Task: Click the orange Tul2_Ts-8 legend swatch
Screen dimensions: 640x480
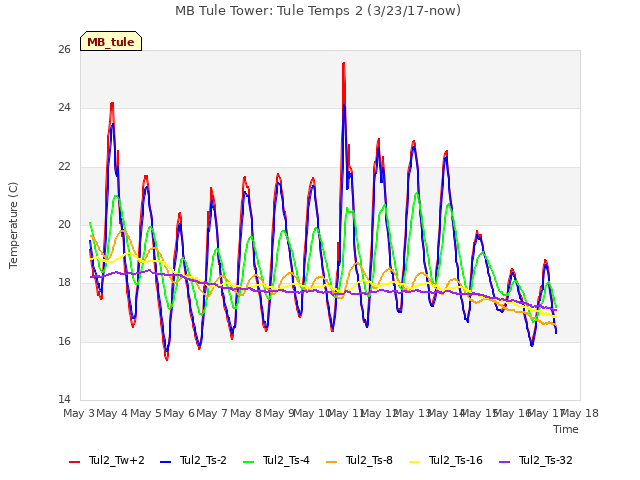Action: pyautogui.click(x=331, y=462)
